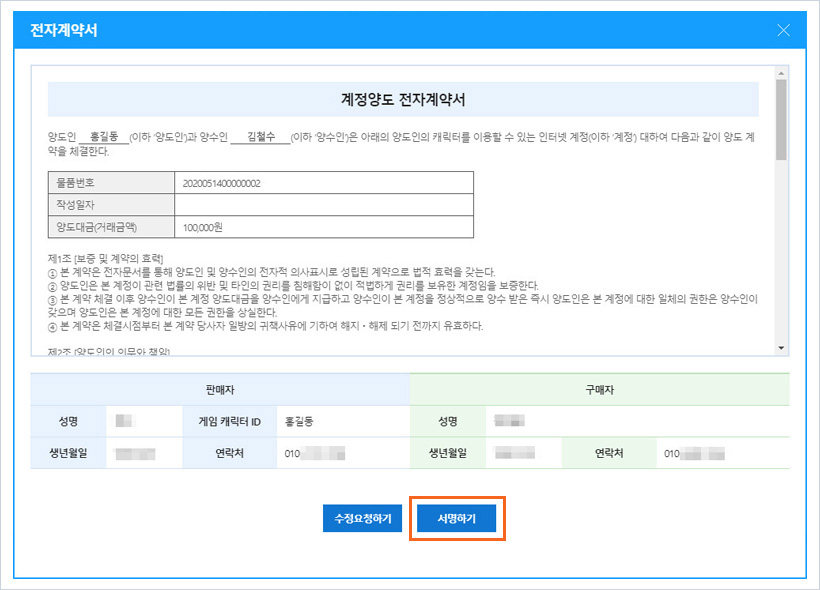Click the 계정양도 전자계약서 heading

403,100
